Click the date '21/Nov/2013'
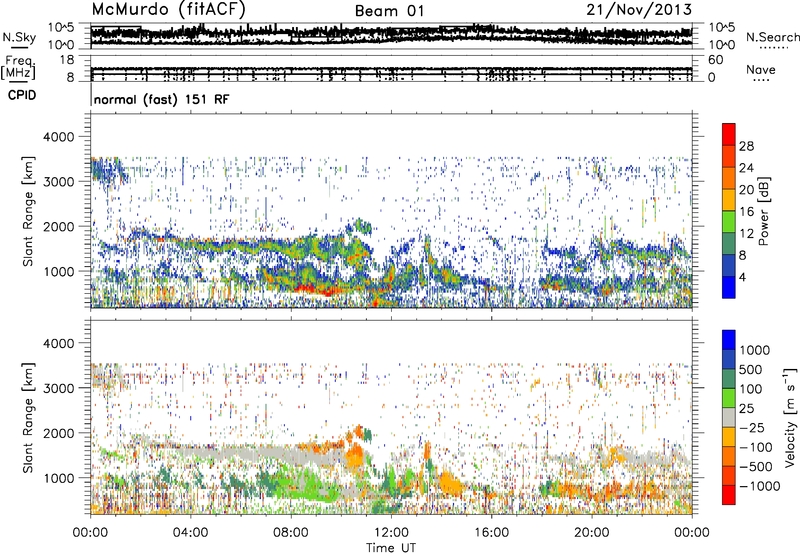Viewport: 800px width, 554px height. [x=639, y=9]
